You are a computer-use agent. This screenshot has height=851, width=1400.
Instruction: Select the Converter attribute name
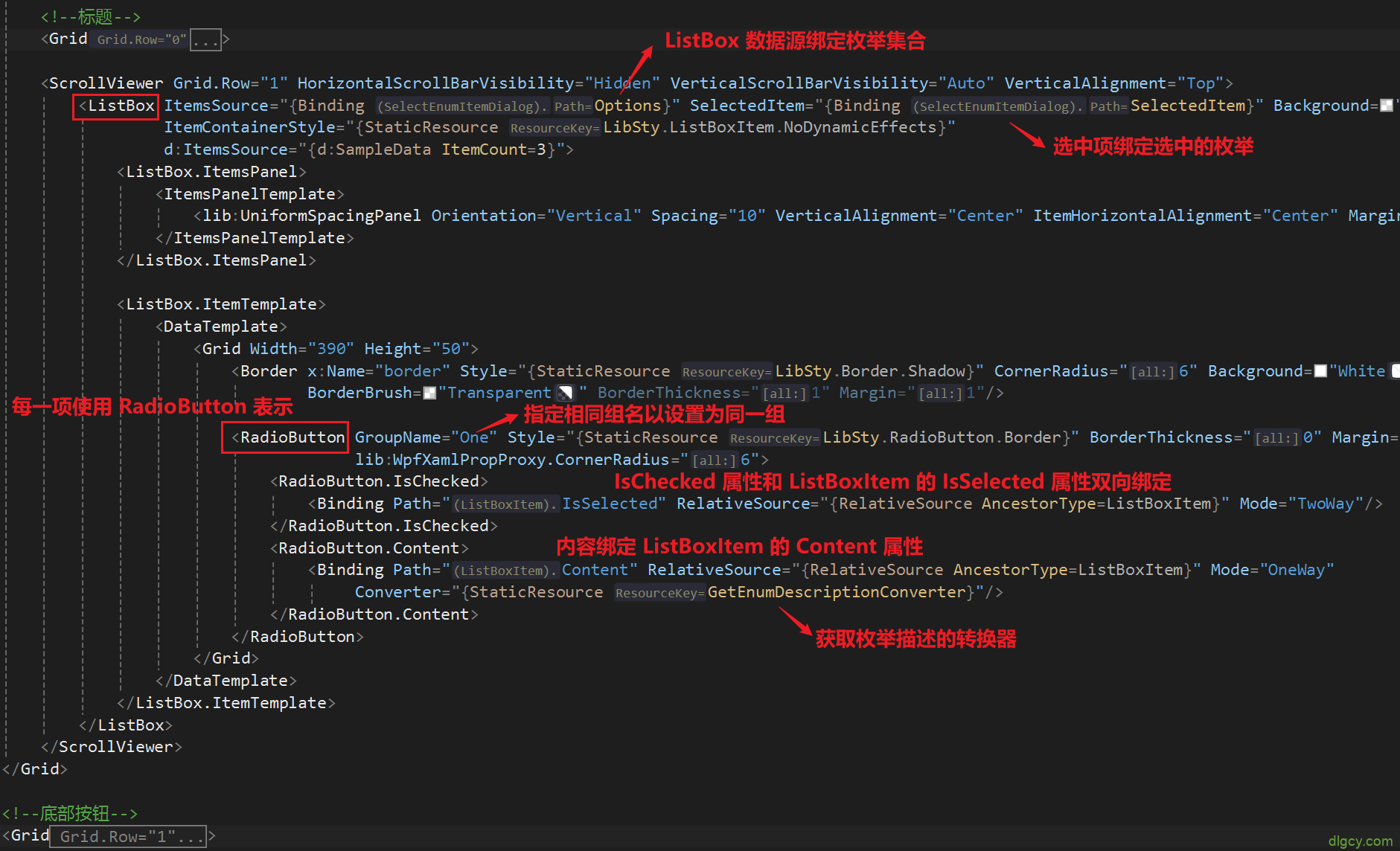397,592
